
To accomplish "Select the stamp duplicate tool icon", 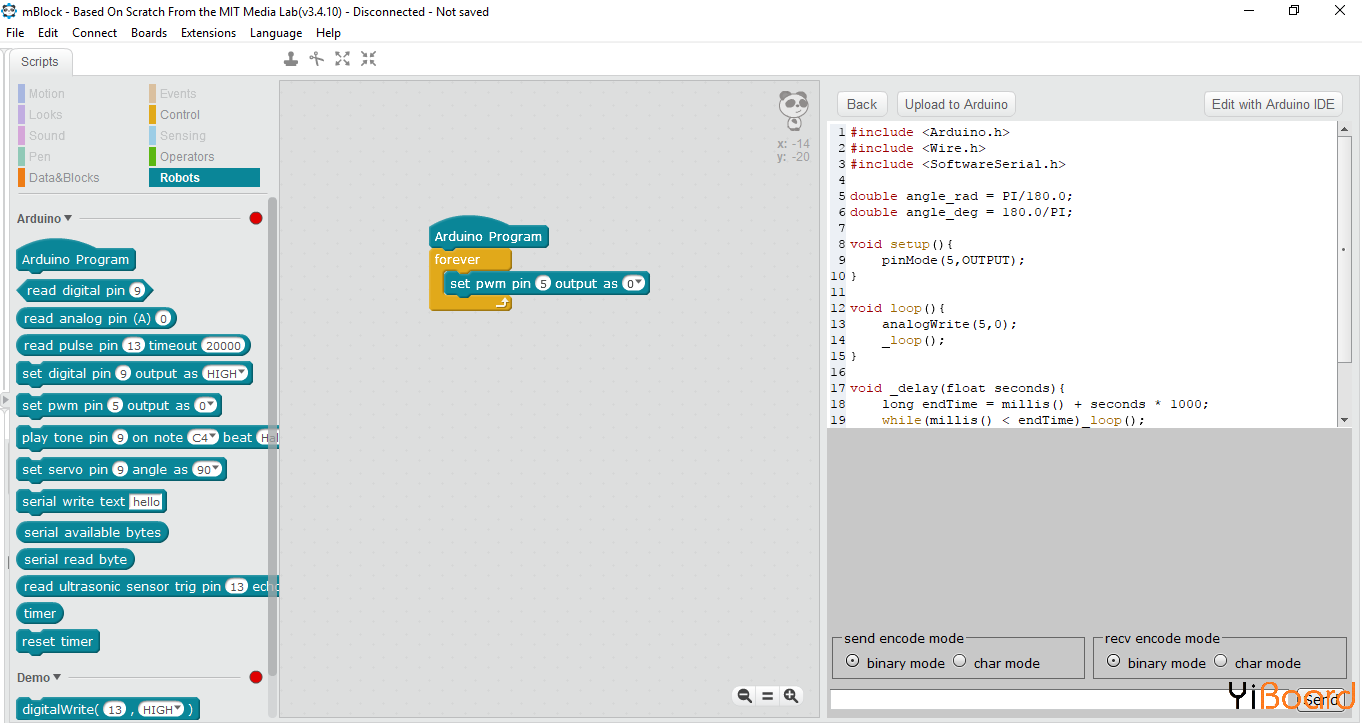I will click(291, 59).
